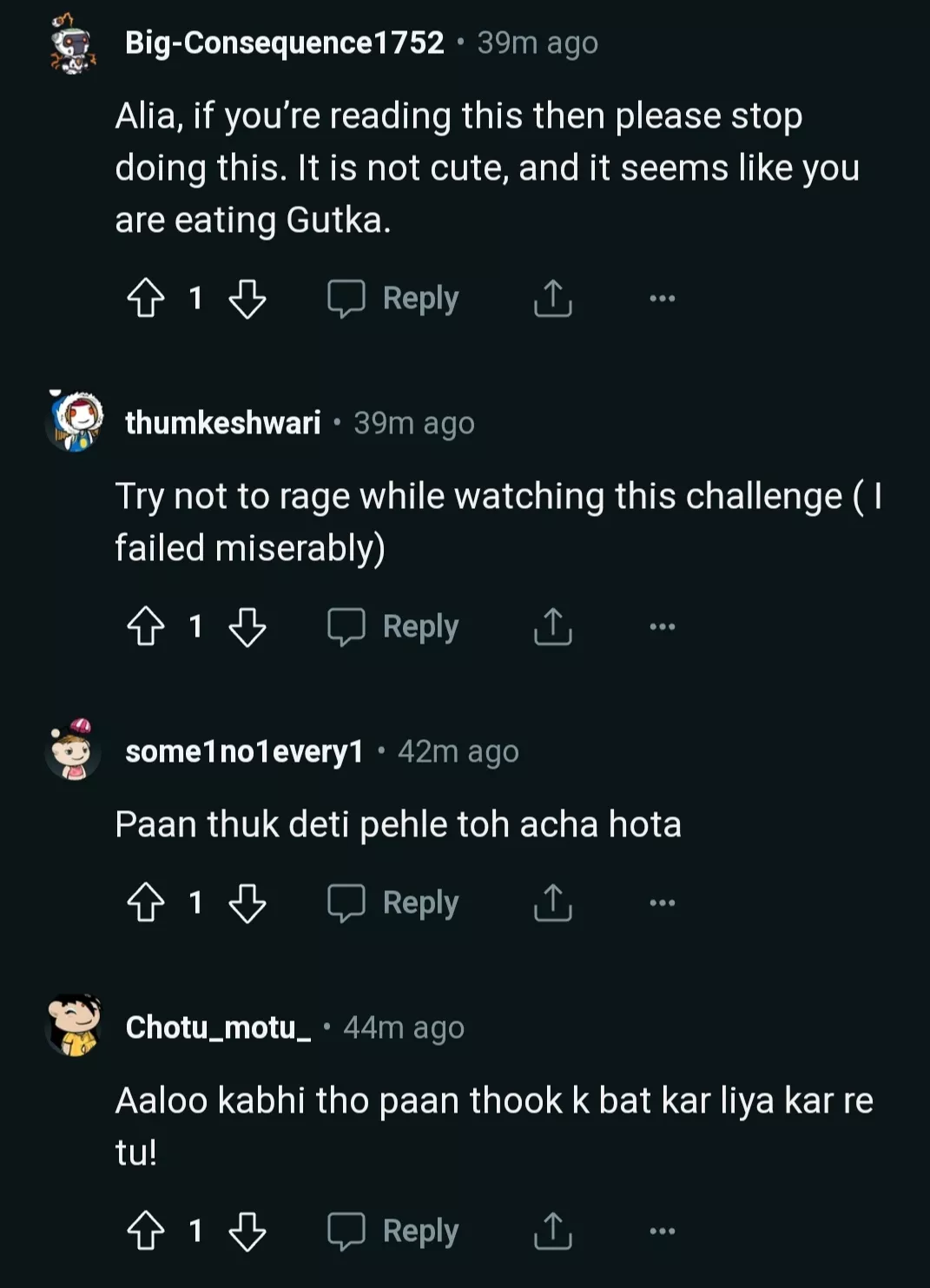This screenshot has height=1288, width=930.
Task: Share thumkeshwari's comment
Action: pos(553,626)
